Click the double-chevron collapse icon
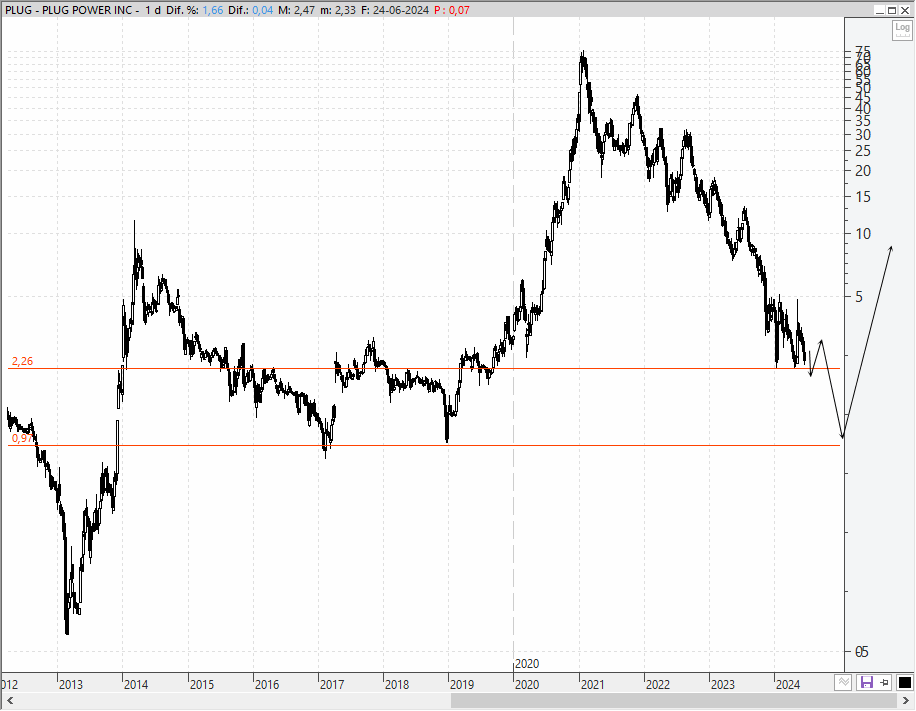This screenshot has width=916, height=711. pos(842,682)
